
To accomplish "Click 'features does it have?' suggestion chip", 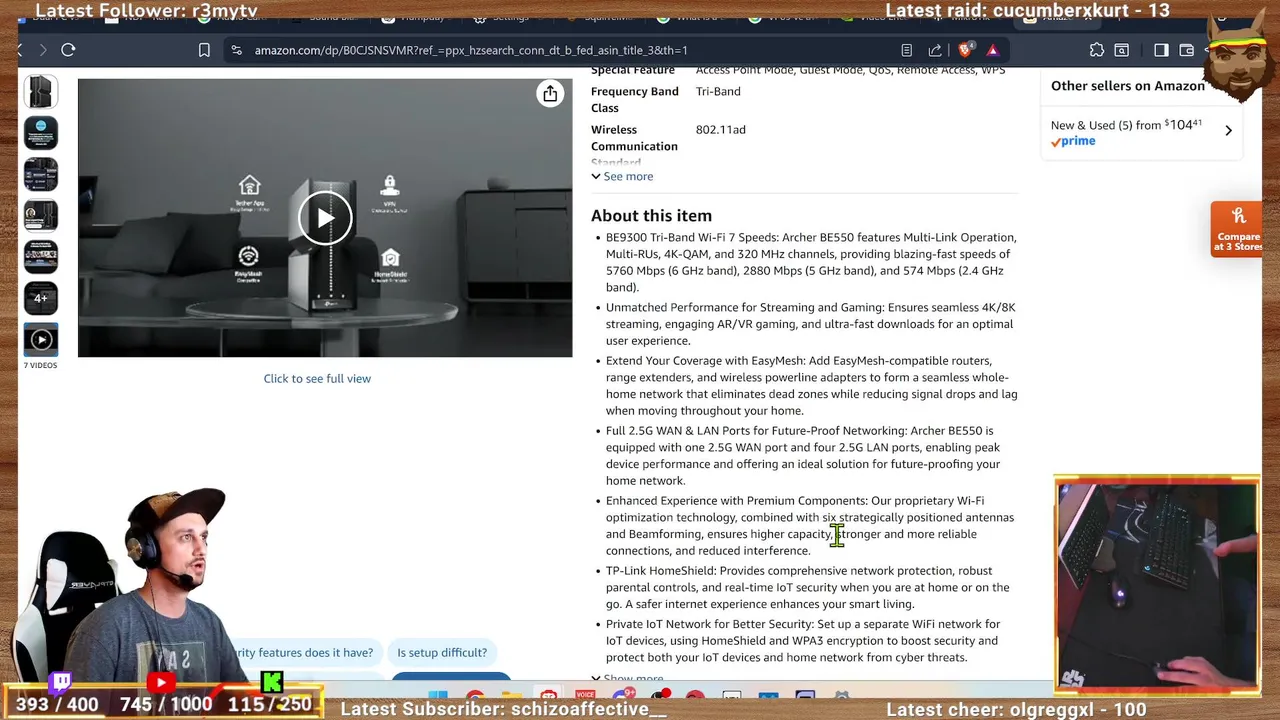I will coord(302,653).
